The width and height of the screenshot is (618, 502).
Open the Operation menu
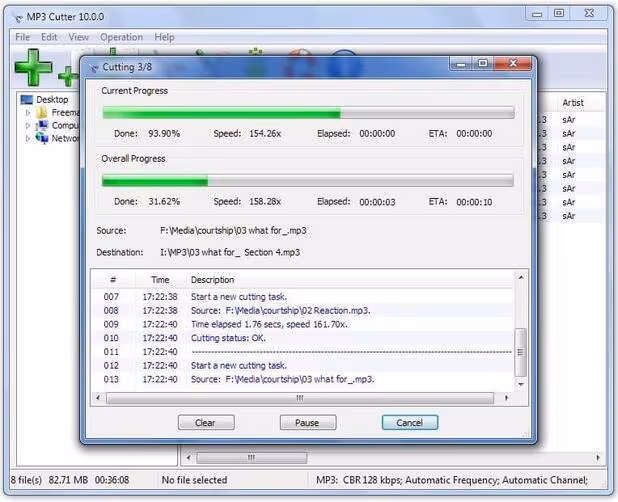(x=121, y=37)
